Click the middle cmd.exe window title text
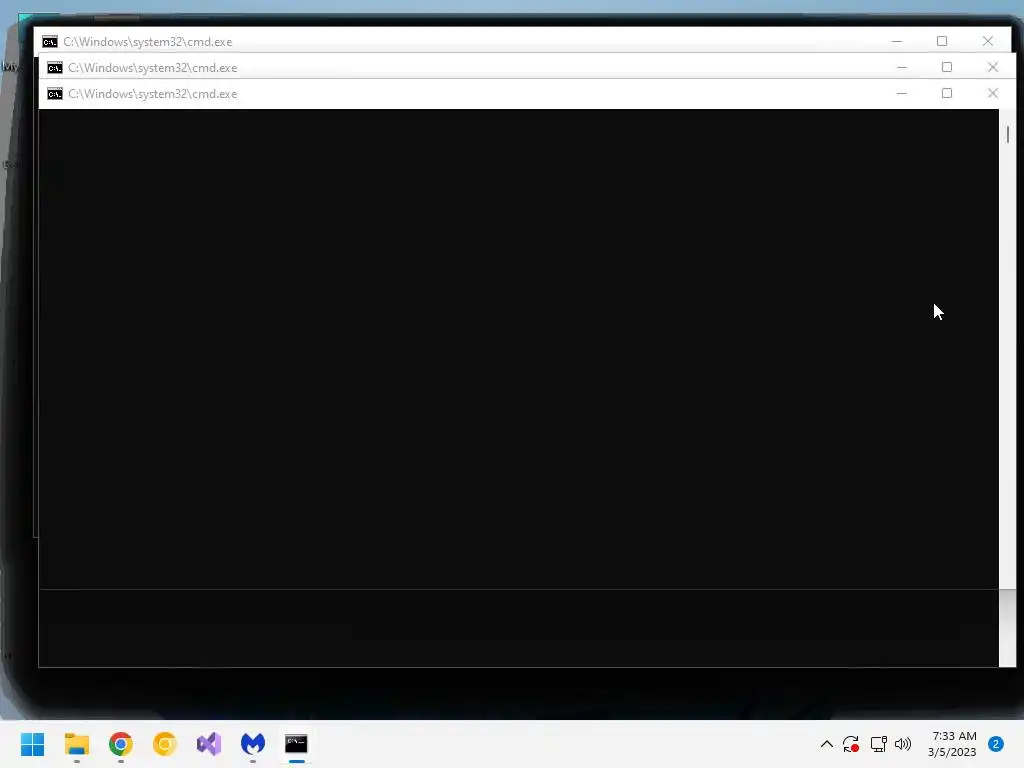This screenshot has height=768, width=1024. [x=153, y=68]
